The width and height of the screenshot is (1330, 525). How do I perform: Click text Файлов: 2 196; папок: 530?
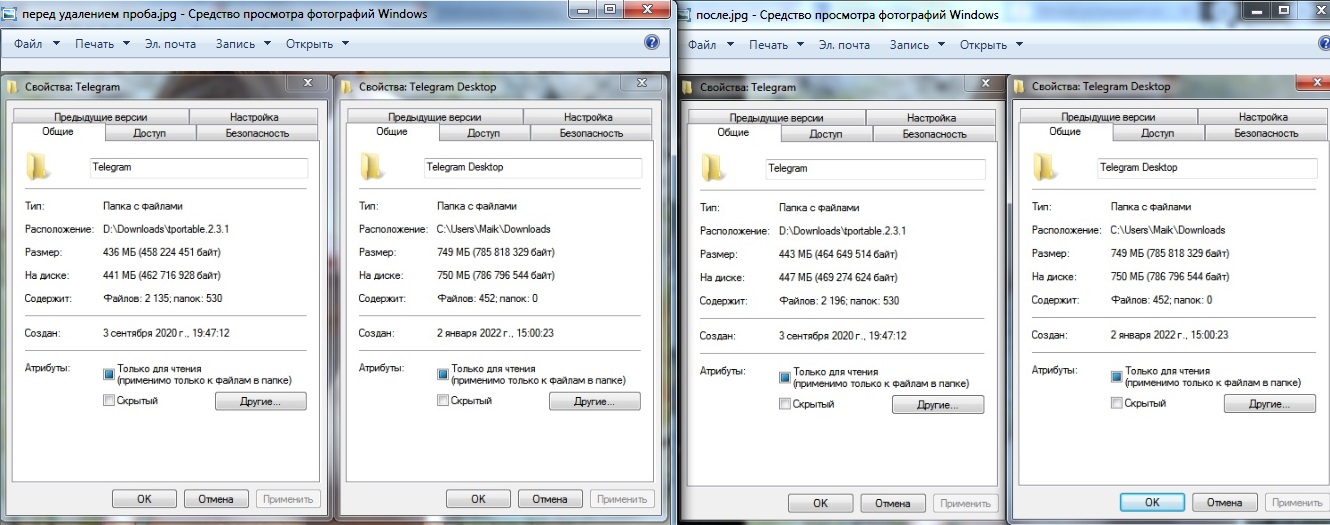(841, 300)
